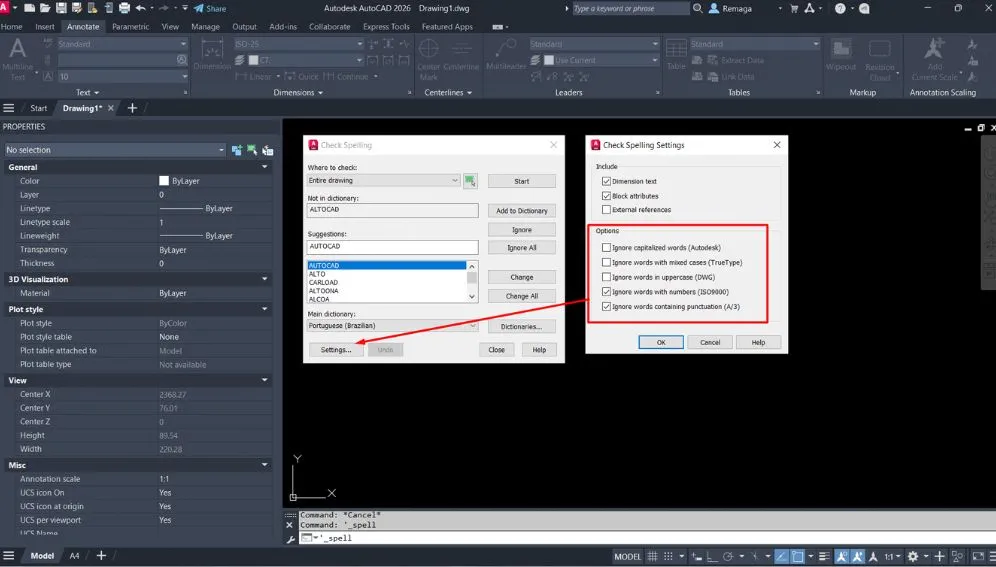Image resolution: width=996 pixels, height=567 pixels.
Task: Open the Home ribbon tab
Action: [11, 27]
